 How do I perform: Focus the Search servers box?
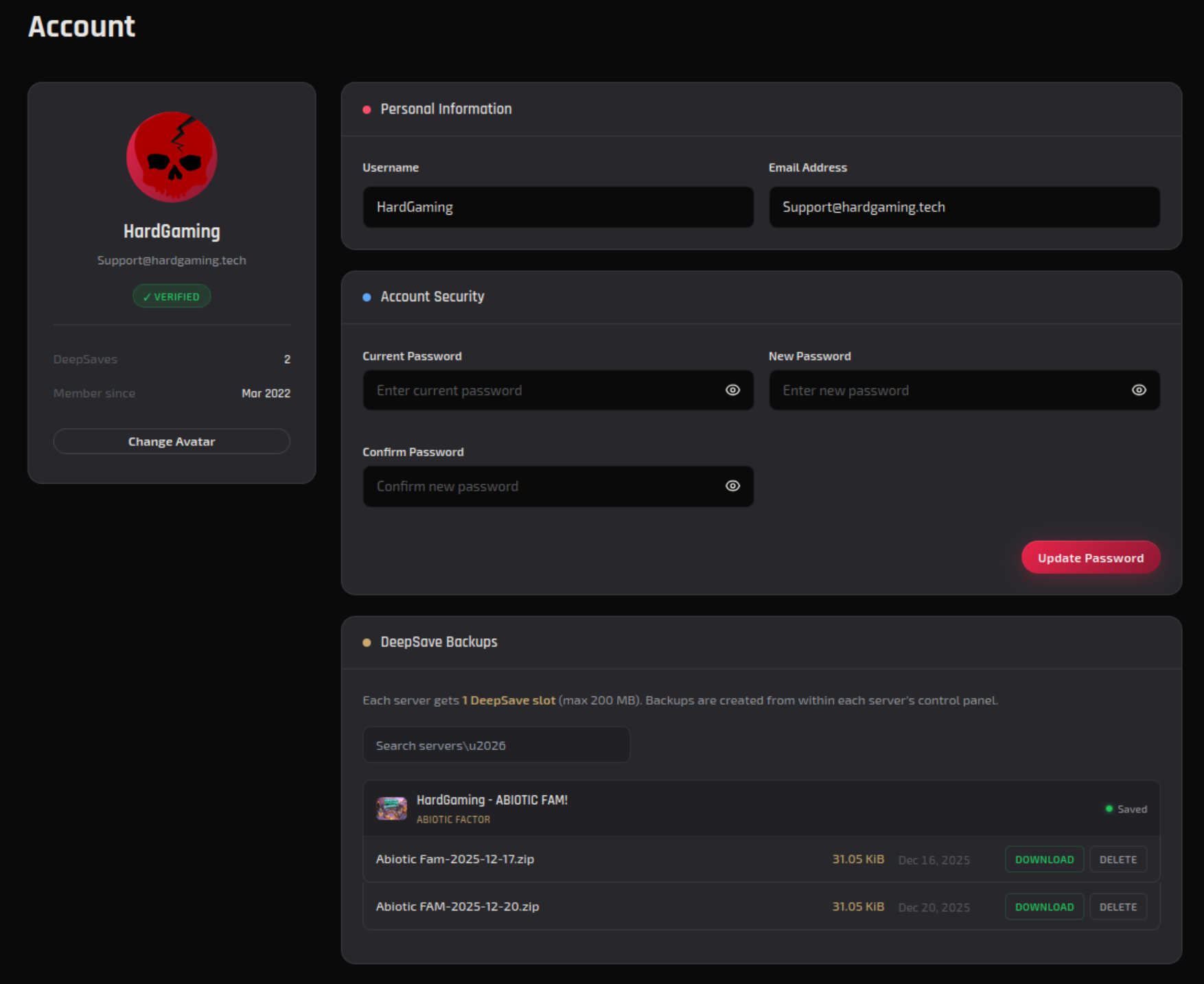click(496, 745)
